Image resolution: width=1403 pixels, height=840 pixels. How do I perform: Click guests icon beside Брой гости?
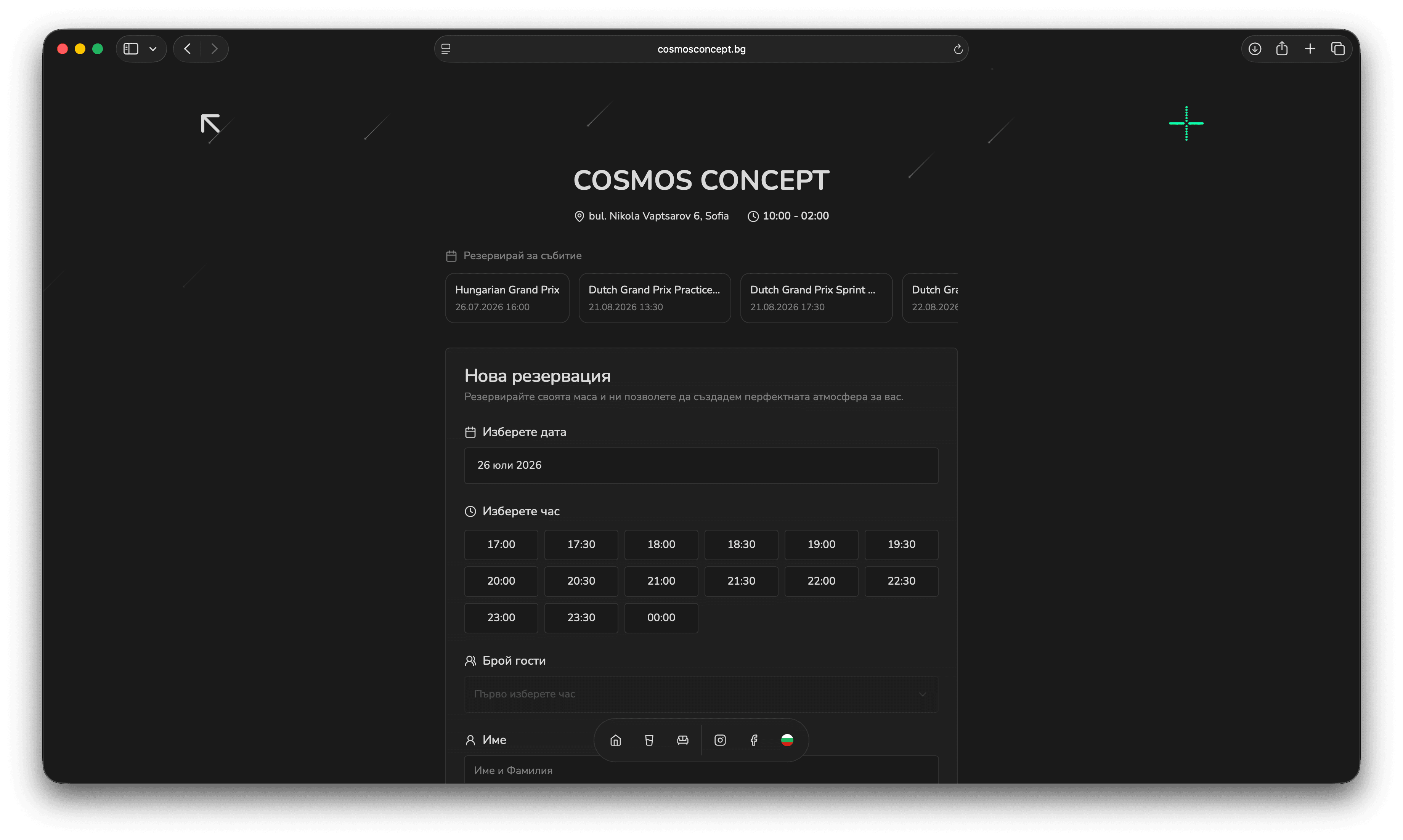point(470,661)
